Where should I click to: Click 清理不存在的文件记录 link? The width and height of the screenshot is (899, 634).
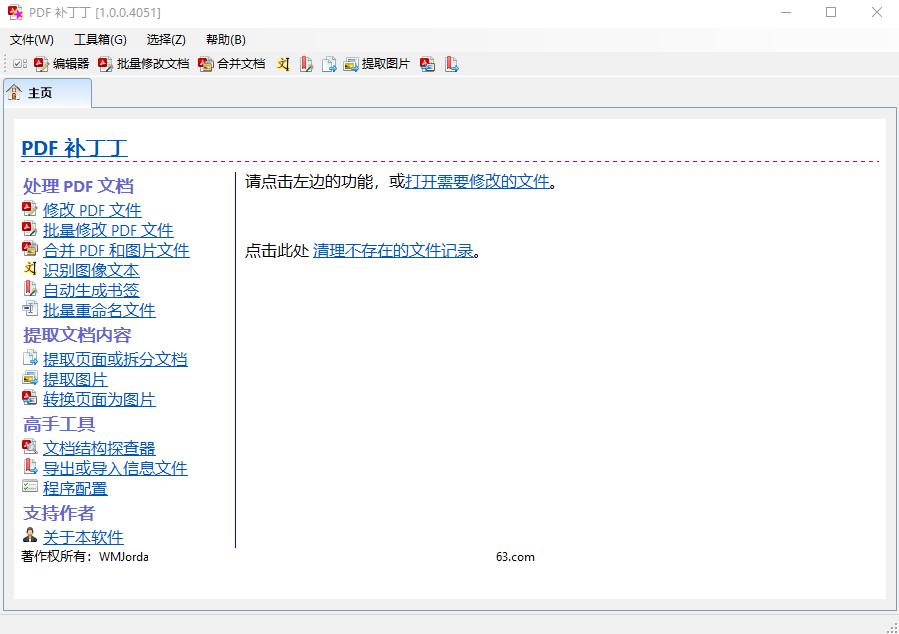pos(395,250)
